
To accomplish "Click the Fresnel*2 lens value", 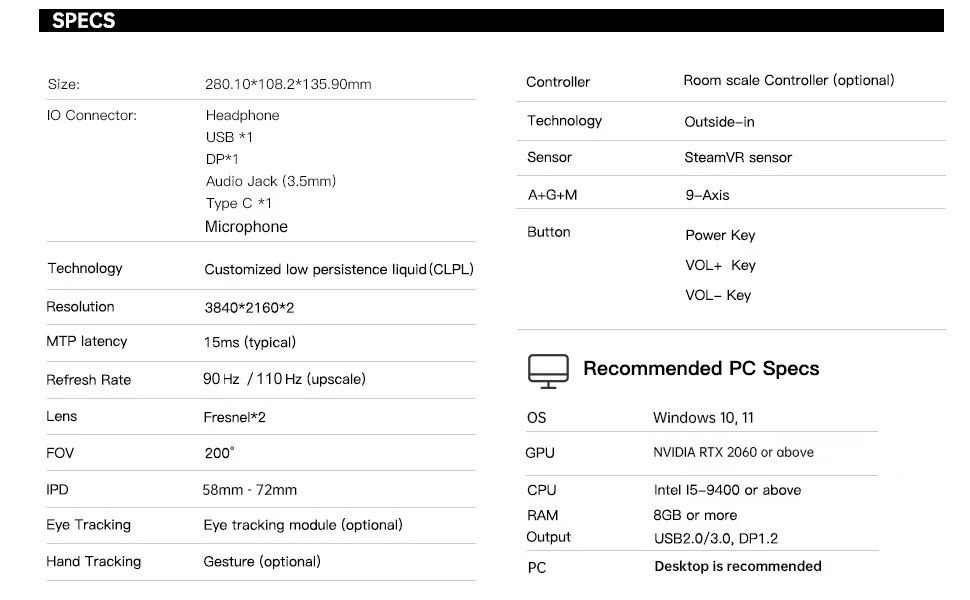I will (x=235, y=417).
